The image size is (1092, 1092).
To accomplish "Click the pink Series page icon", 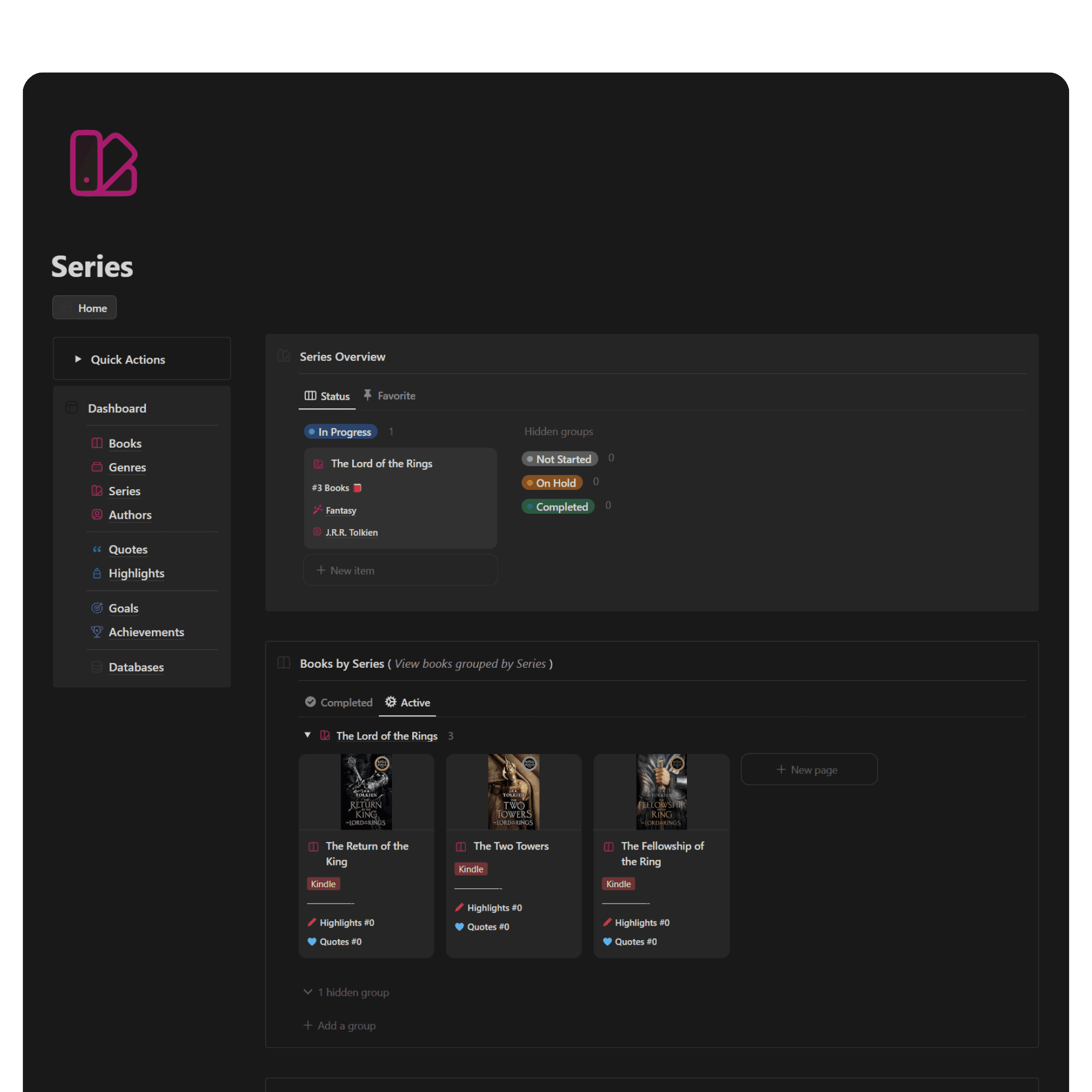I will click(x=103, y=163).
